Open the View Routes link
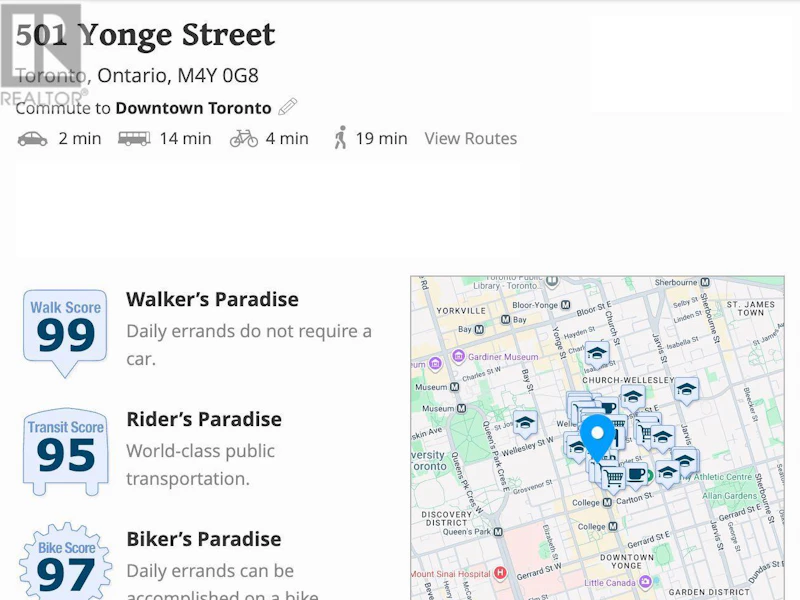The image size is (800, 600). tap(470, 138)
